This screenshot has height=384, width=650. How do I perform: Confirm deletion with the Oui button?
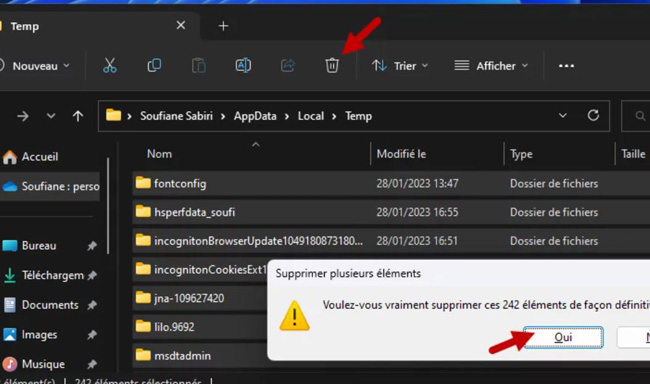point(563,338)
